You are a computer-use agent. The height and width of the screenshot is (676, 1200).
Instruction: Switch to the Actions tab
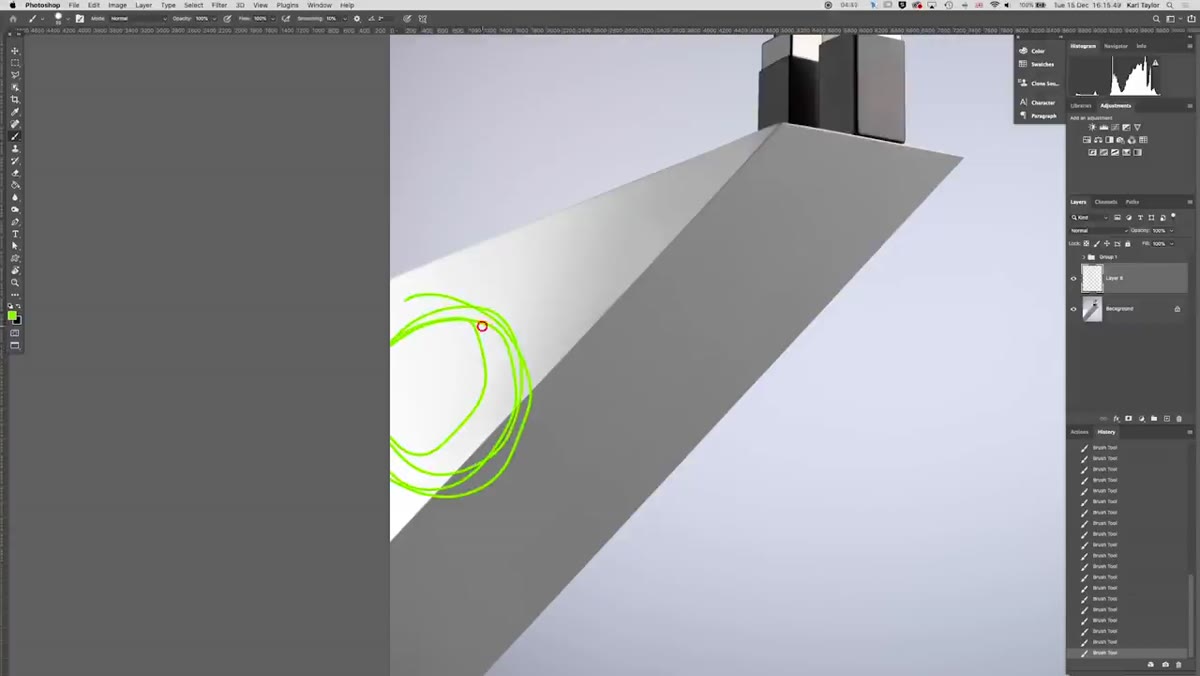(x=1080, y=432)
